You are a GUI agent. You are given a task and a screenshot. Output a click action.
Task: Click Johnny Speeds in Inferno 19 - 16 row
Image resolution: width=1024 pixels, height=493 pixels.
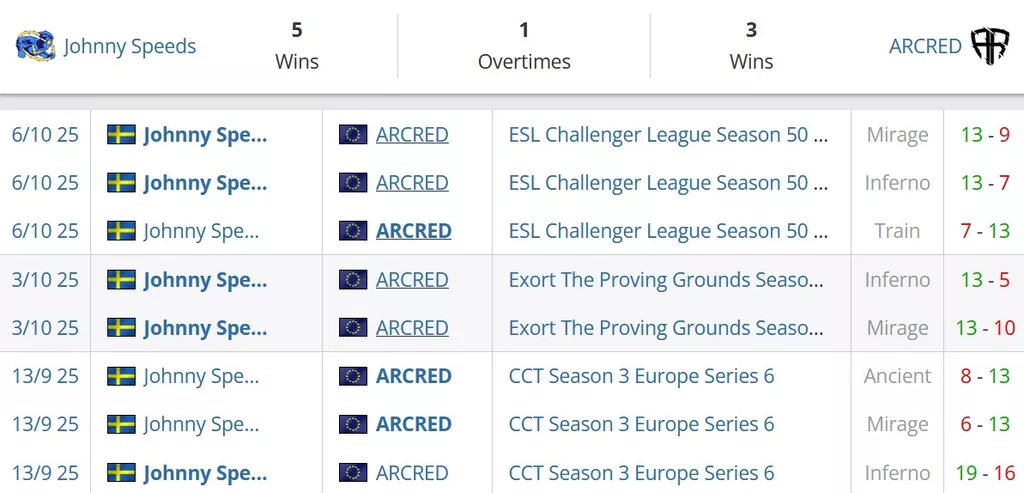tap(205, 472)
